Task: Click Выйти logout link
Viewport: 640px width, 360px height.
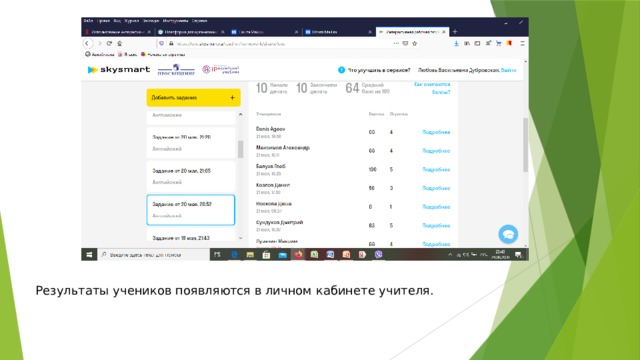Action: [x=509, y=70]
